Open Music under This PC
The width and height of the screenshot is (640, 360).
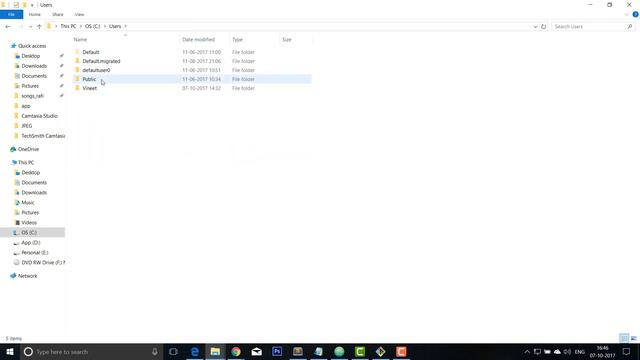[28, 203]
